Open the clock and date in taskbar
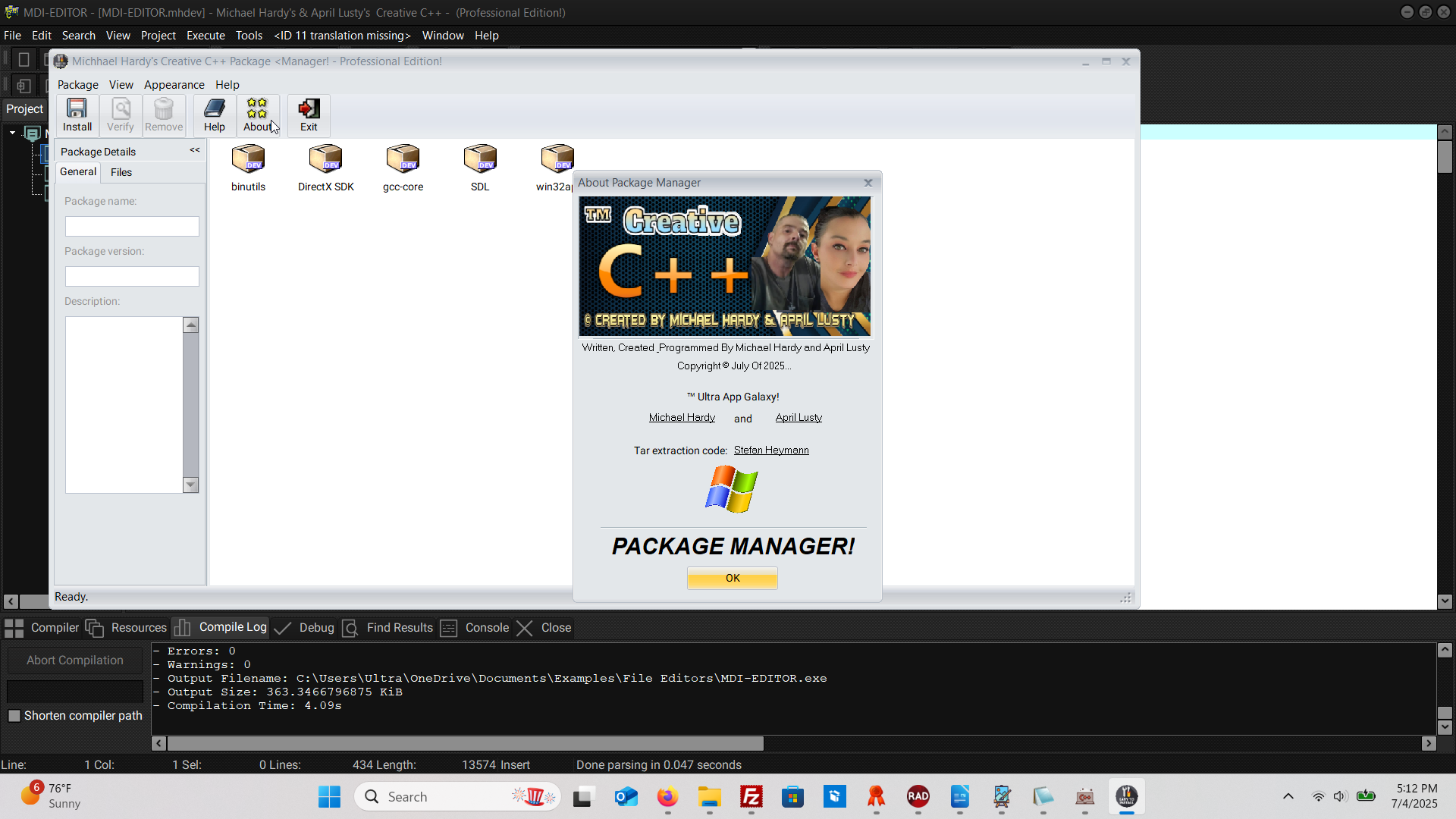The width and height of the screenshot is (1456, 819). click(1415, 796)
